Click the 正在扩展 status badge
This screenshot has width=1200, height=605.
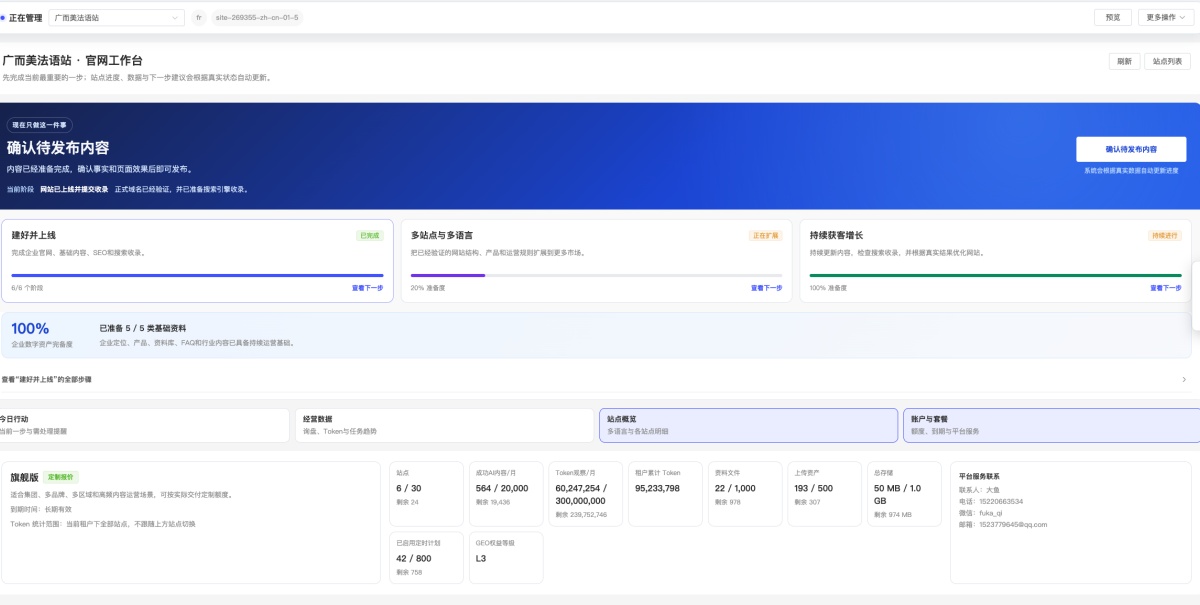coord(765,236)
